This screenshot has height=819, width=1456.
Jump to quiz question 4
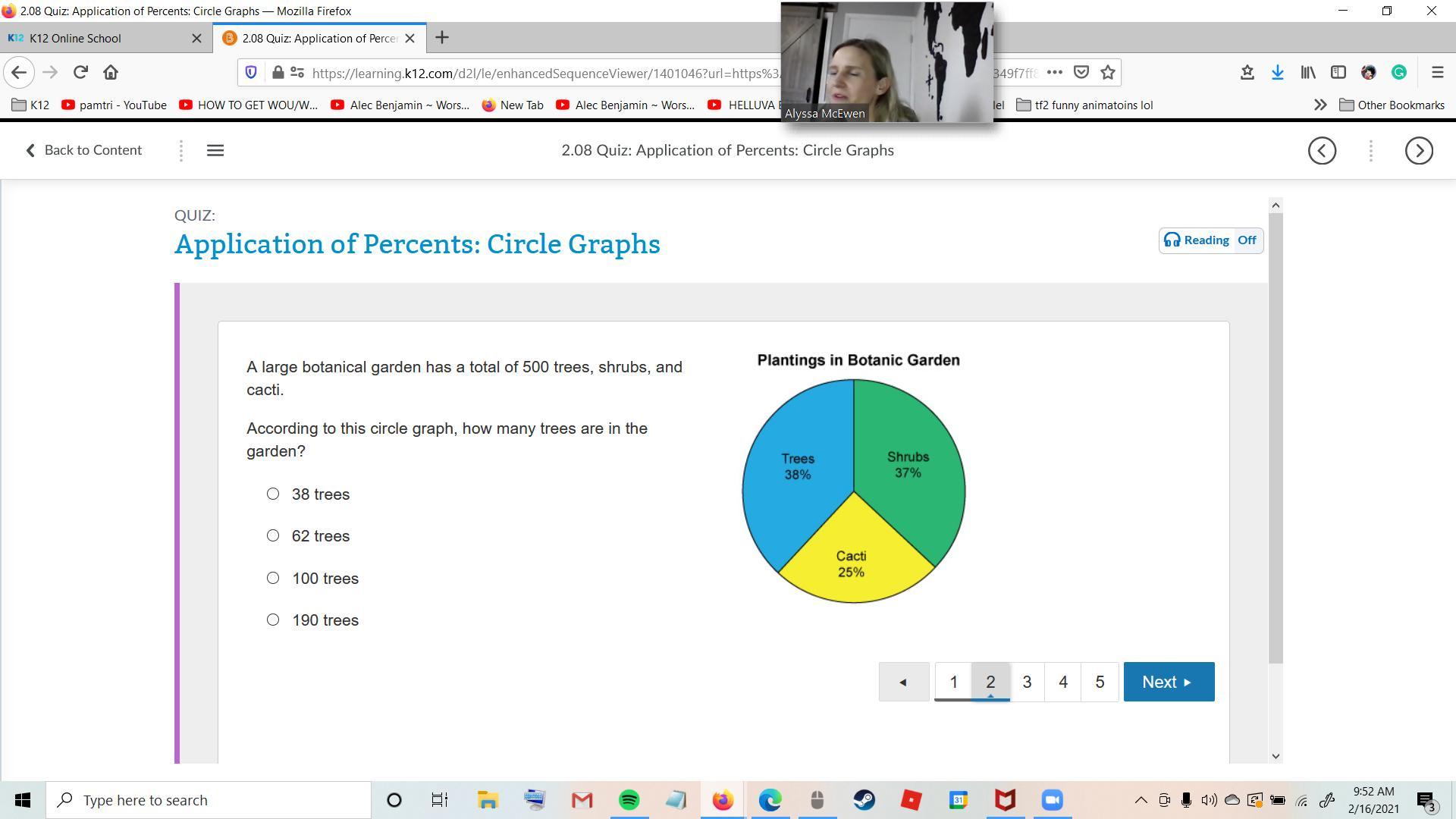[x=1063, y=682]
